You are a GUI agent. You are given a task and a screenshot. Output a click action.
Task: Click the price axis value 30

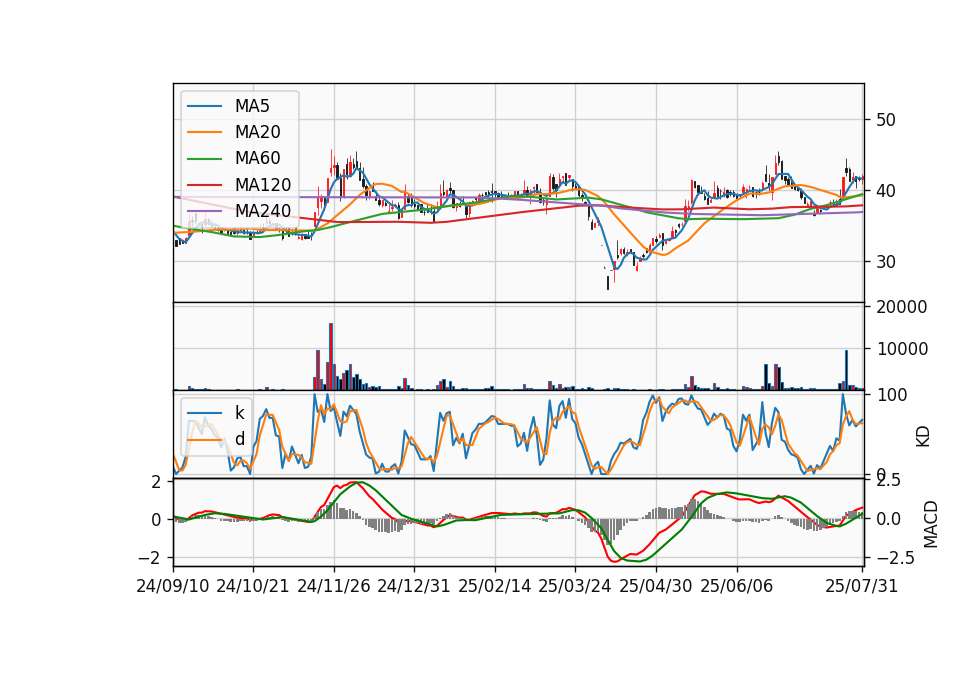(x=886, y=262)
